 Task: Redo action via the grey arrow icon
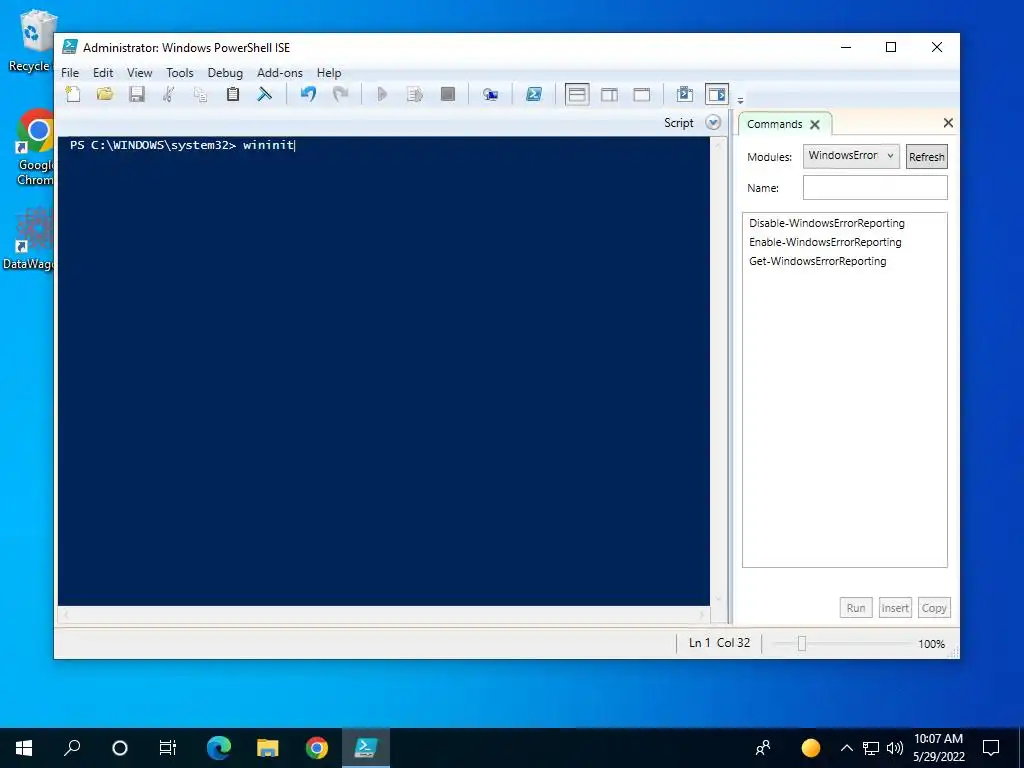(340, 94)
